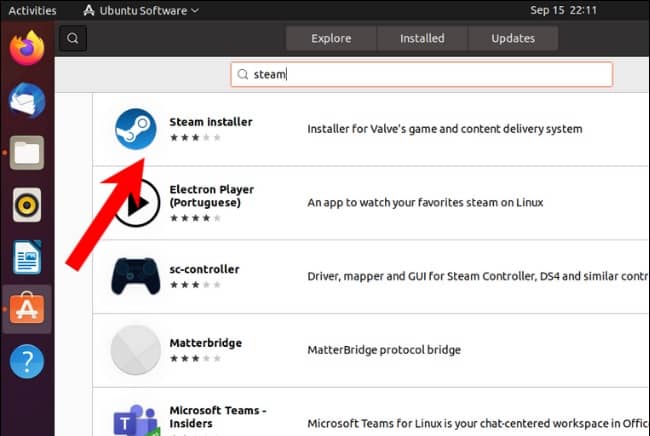Switch to the Explore tab
The height and width of the screenshot is (436, 650).
331,39
